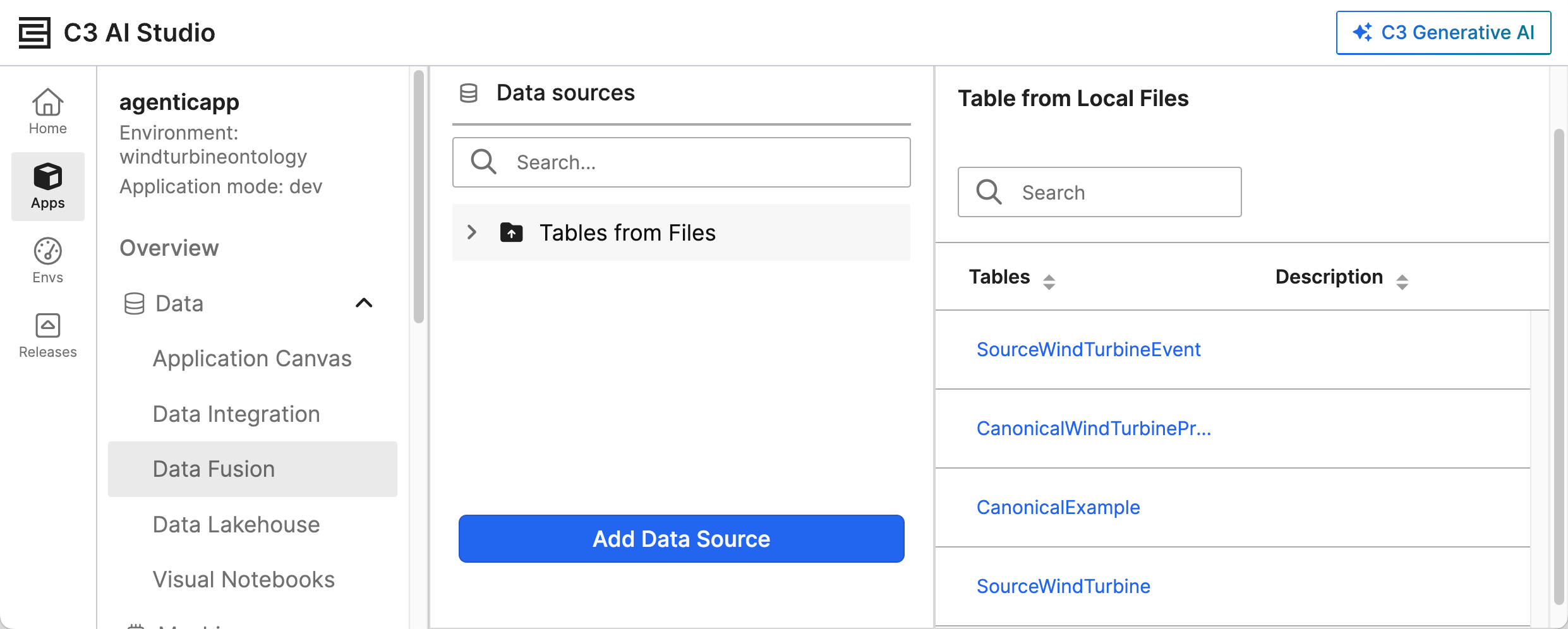The height and width of the screenshot is (629, 1568).
Task: Click the Add Data Source button
Action: 681,539
